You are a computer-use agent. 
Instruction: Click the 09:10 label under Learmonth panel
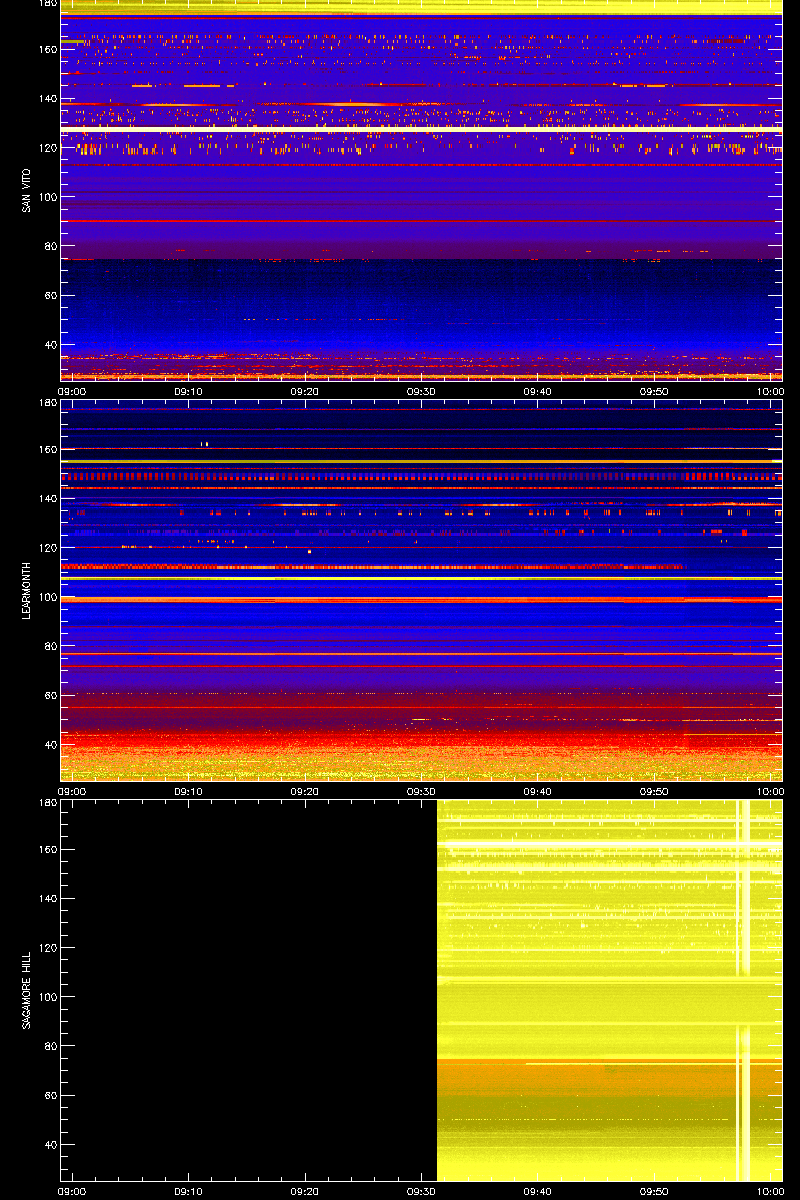(188, 792)
